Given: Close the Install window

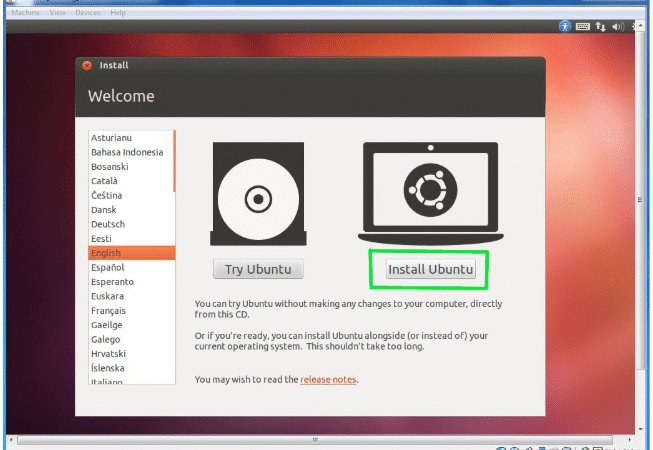Looking at the screenshot, I should coord(87,65).
